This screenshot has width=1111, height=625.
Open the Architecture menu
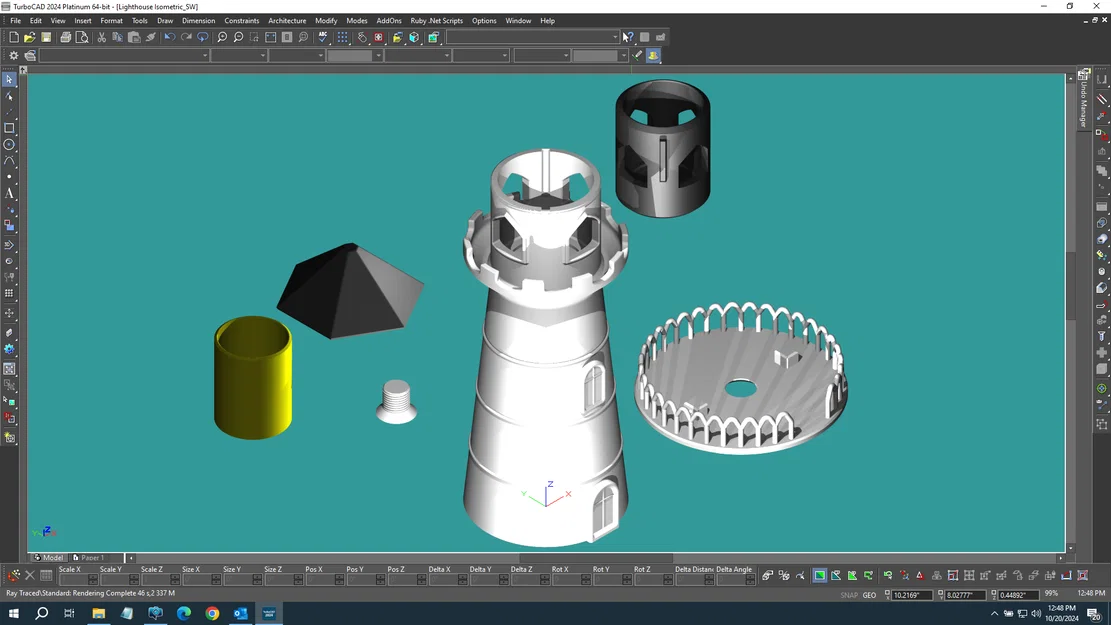(x=287, y=20)
